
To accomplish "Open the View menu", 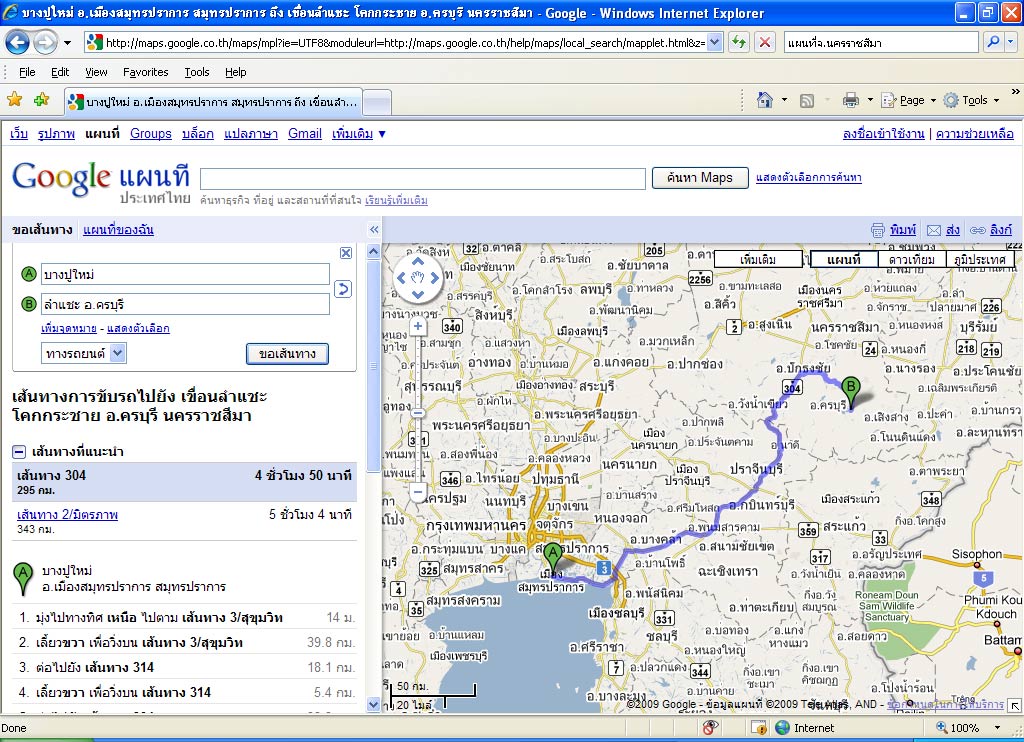I will click(96, 72).
